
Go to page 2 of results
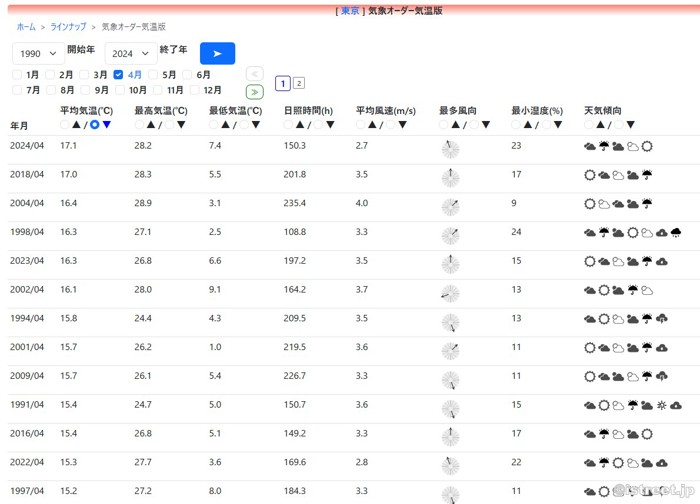[299, 84]
